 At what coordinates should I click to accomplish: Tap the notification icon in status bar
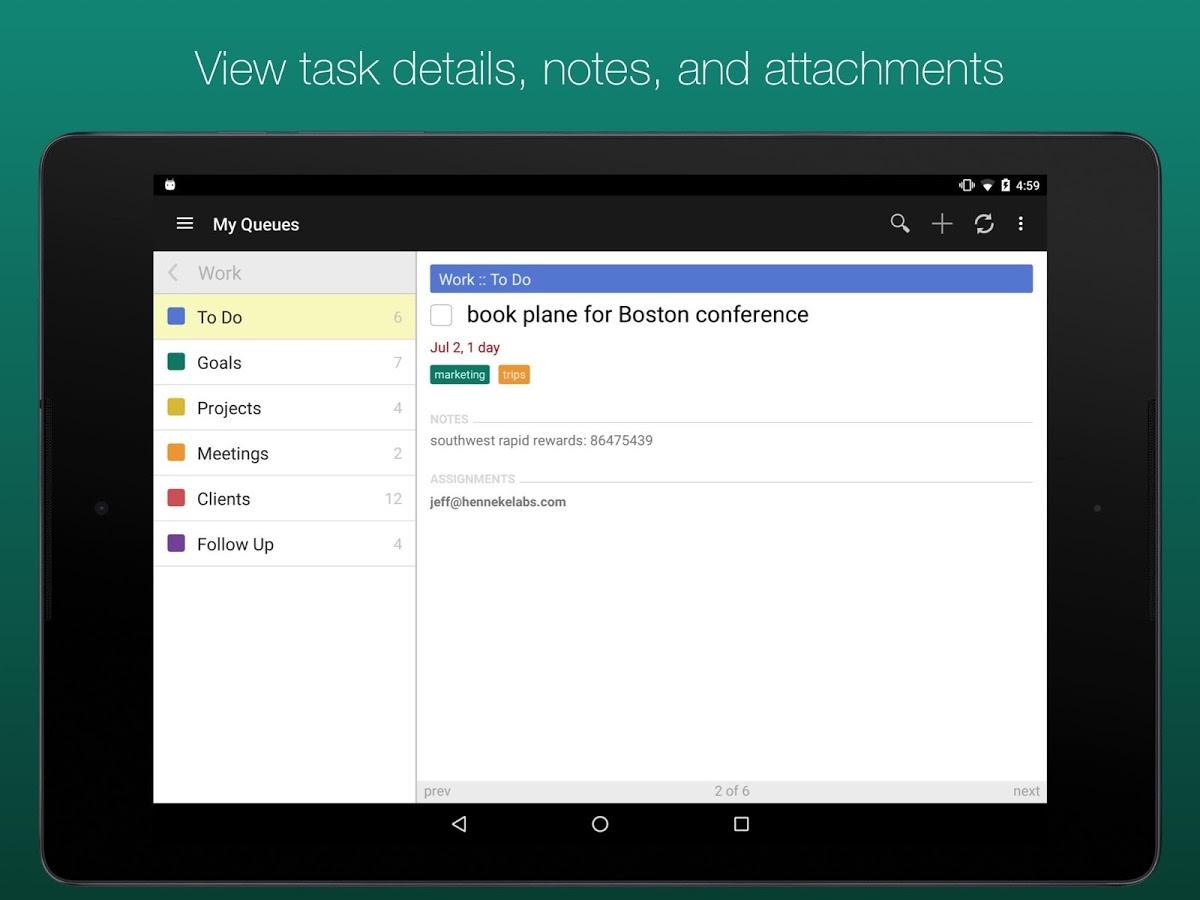tap(170, 185)
